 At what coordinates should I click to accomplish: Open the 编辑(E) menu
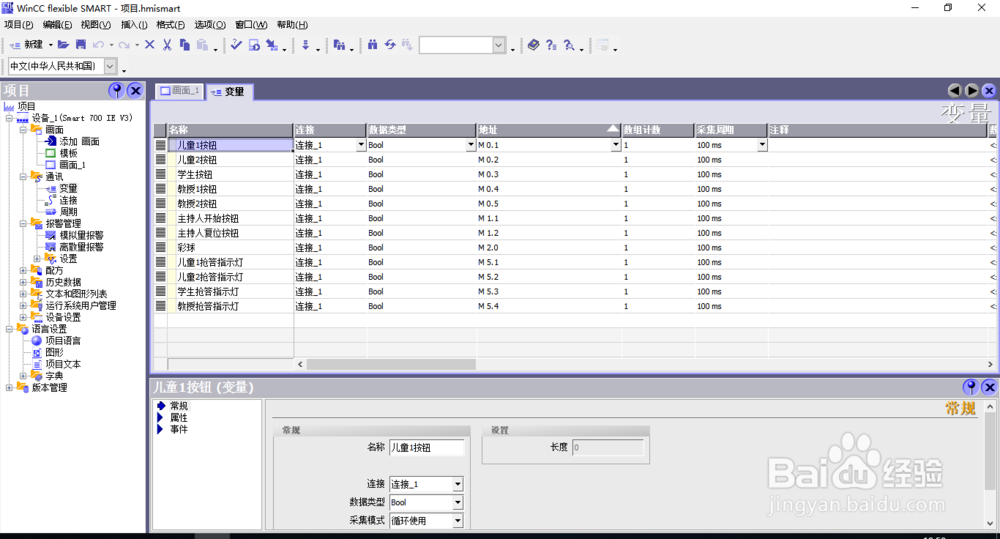[57, 25]
